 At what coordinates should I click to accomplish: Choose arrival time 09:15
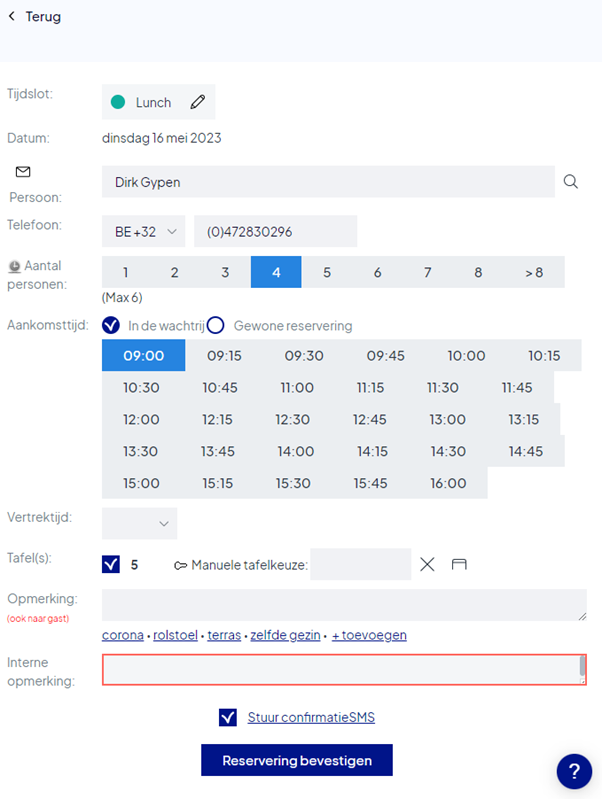224,355
